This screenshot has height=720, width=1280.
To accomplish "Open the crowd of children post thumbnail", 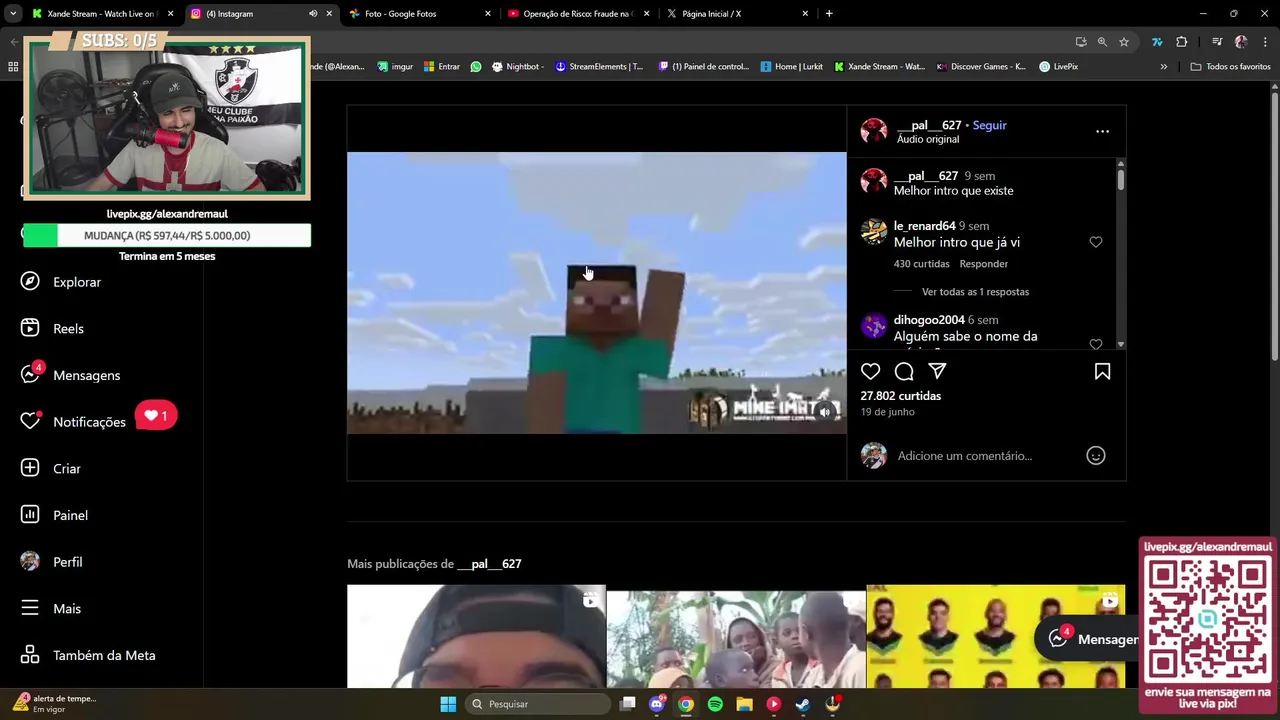I will pyautogui.click(x=736, y=636).
